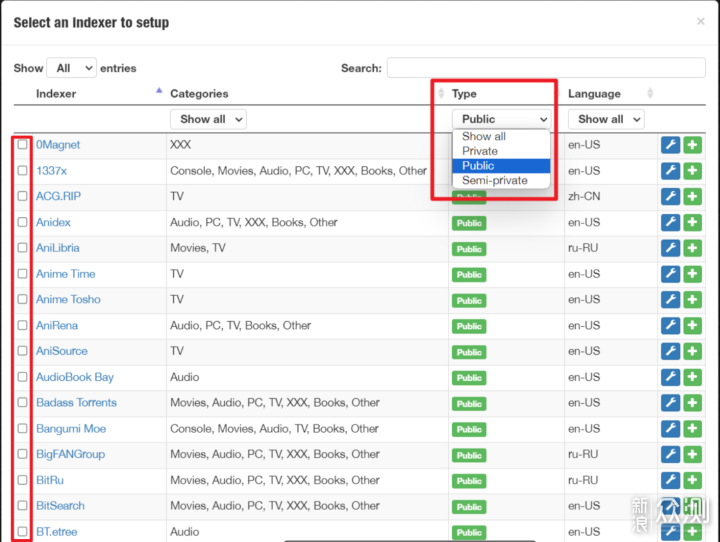
Task: Add BigFANGroup indexer with plus icon
Action: click(692, 455)
